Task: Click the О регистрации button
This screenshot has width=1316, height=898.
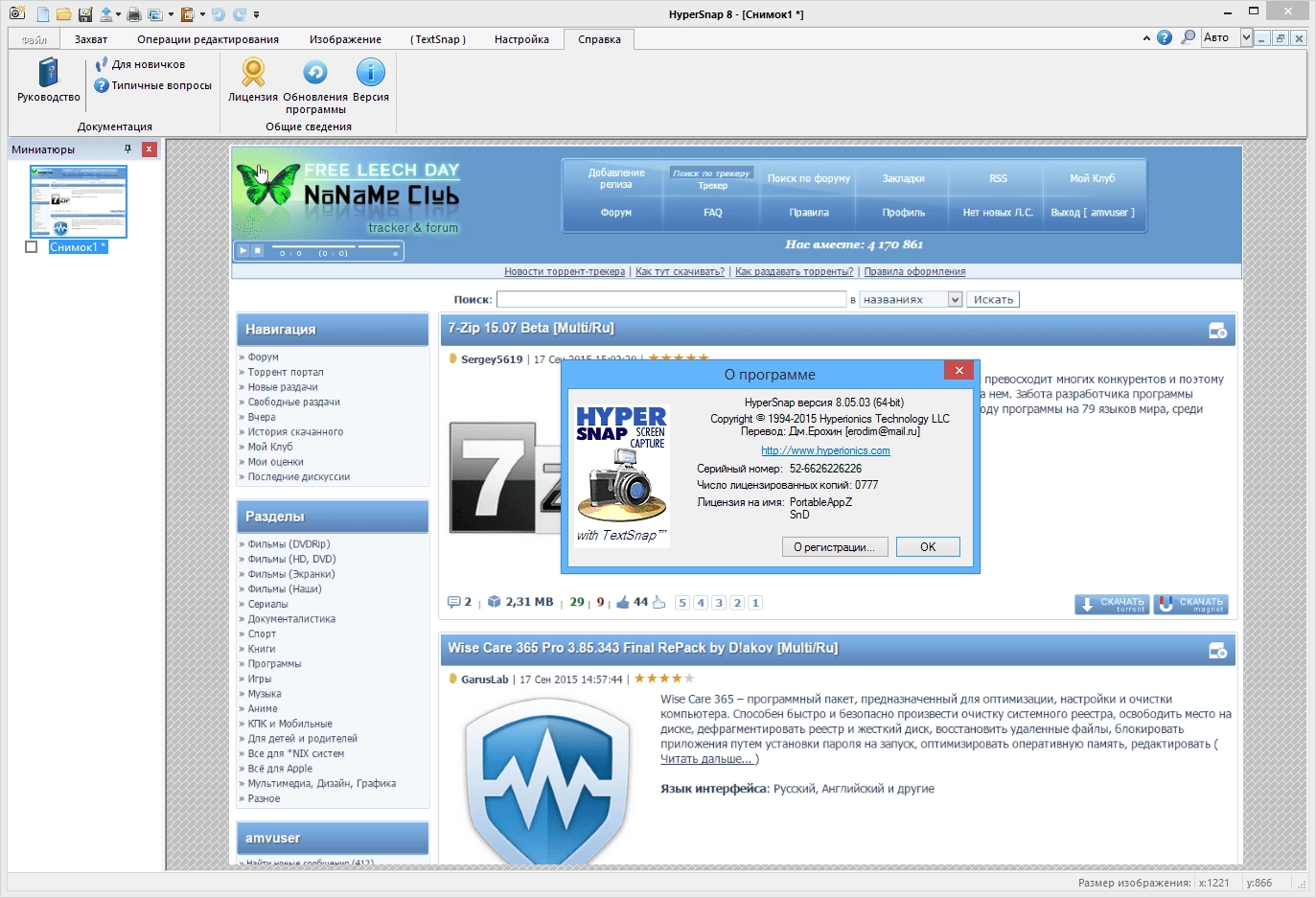Action: tap(834, 547)
